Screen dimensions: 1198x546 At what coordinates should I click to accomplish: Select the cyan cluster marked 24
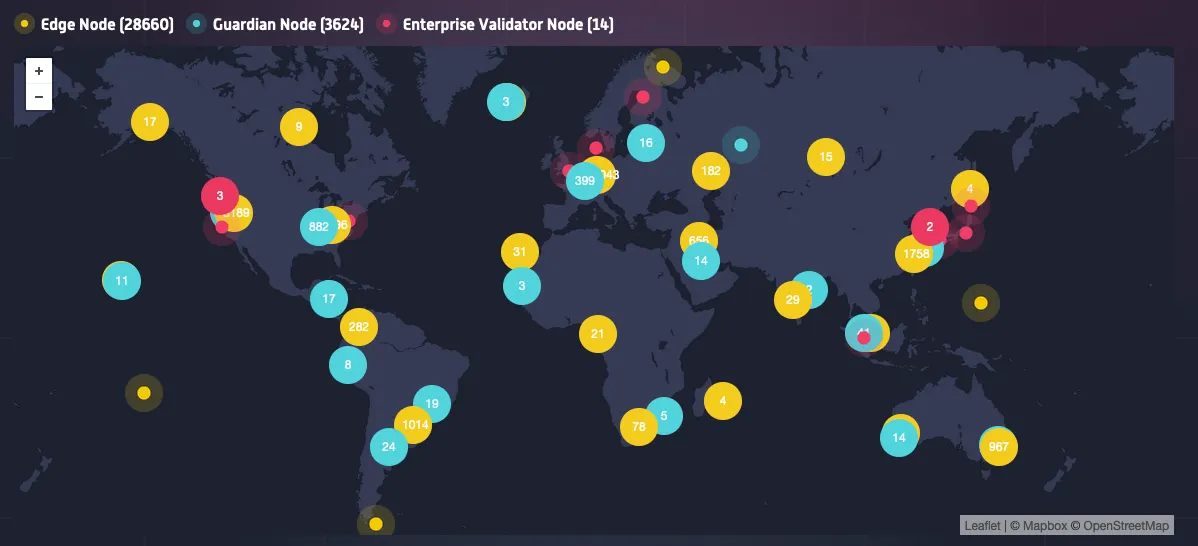point(389,447)
